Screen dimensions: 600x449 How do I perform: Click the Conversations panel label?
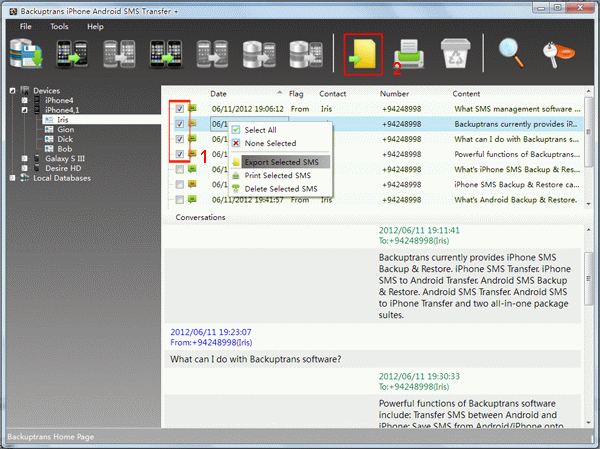click(x=200, y=217)
